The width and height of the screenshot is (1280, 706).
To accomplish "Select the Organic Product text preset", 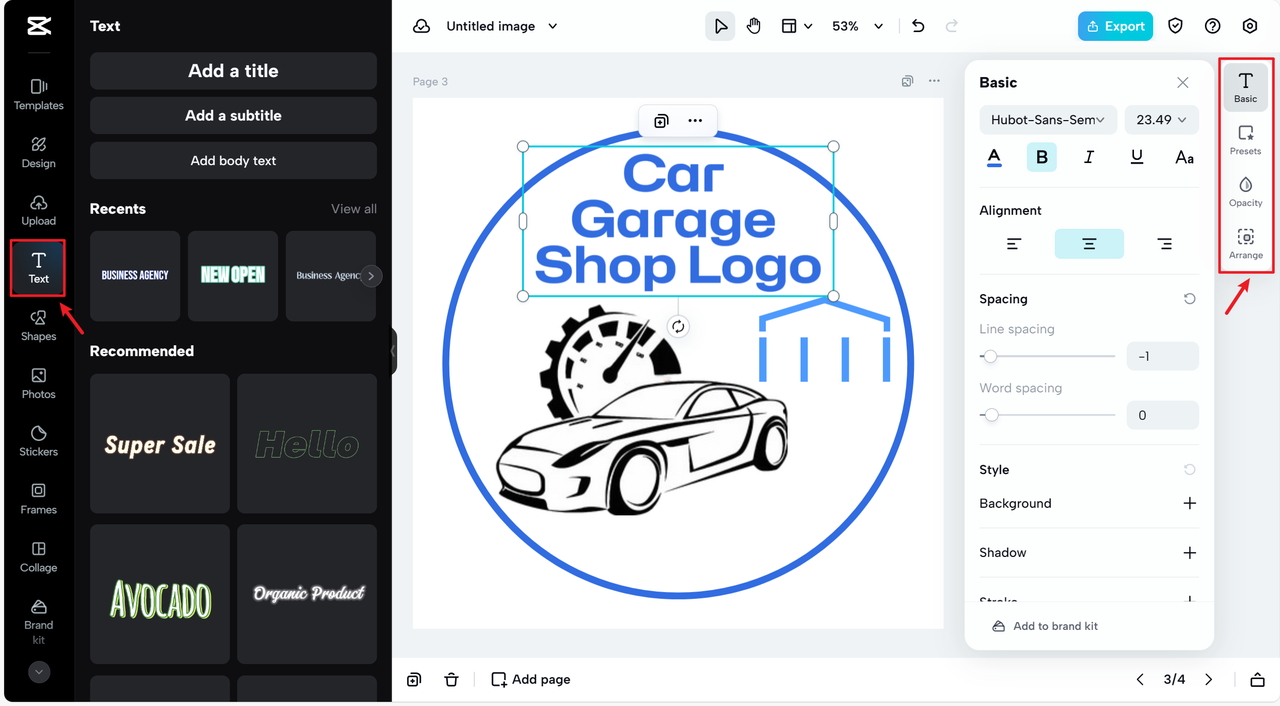I will (307, 594).
